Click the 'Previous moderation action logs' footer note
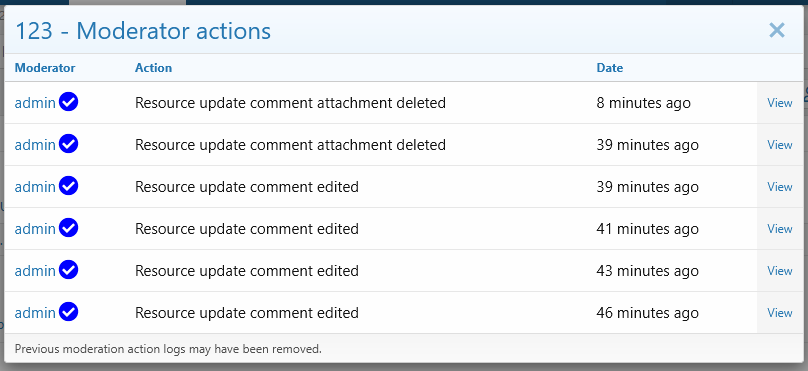Viewport: 808px width, 371px height. point(168,349)
